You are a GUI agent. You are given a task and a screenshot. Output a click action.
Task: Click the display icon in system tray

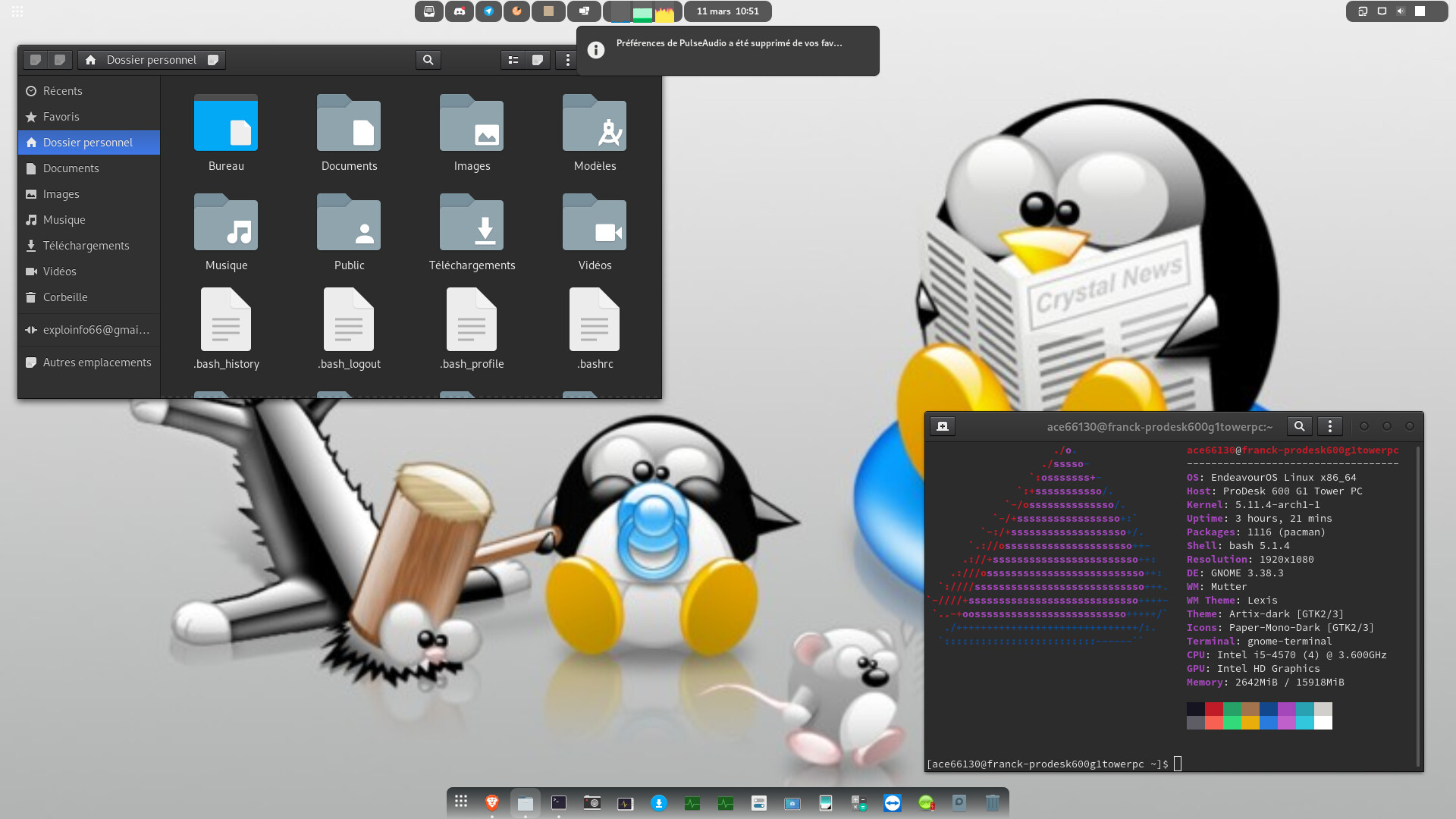click(x=1382, y=11)
